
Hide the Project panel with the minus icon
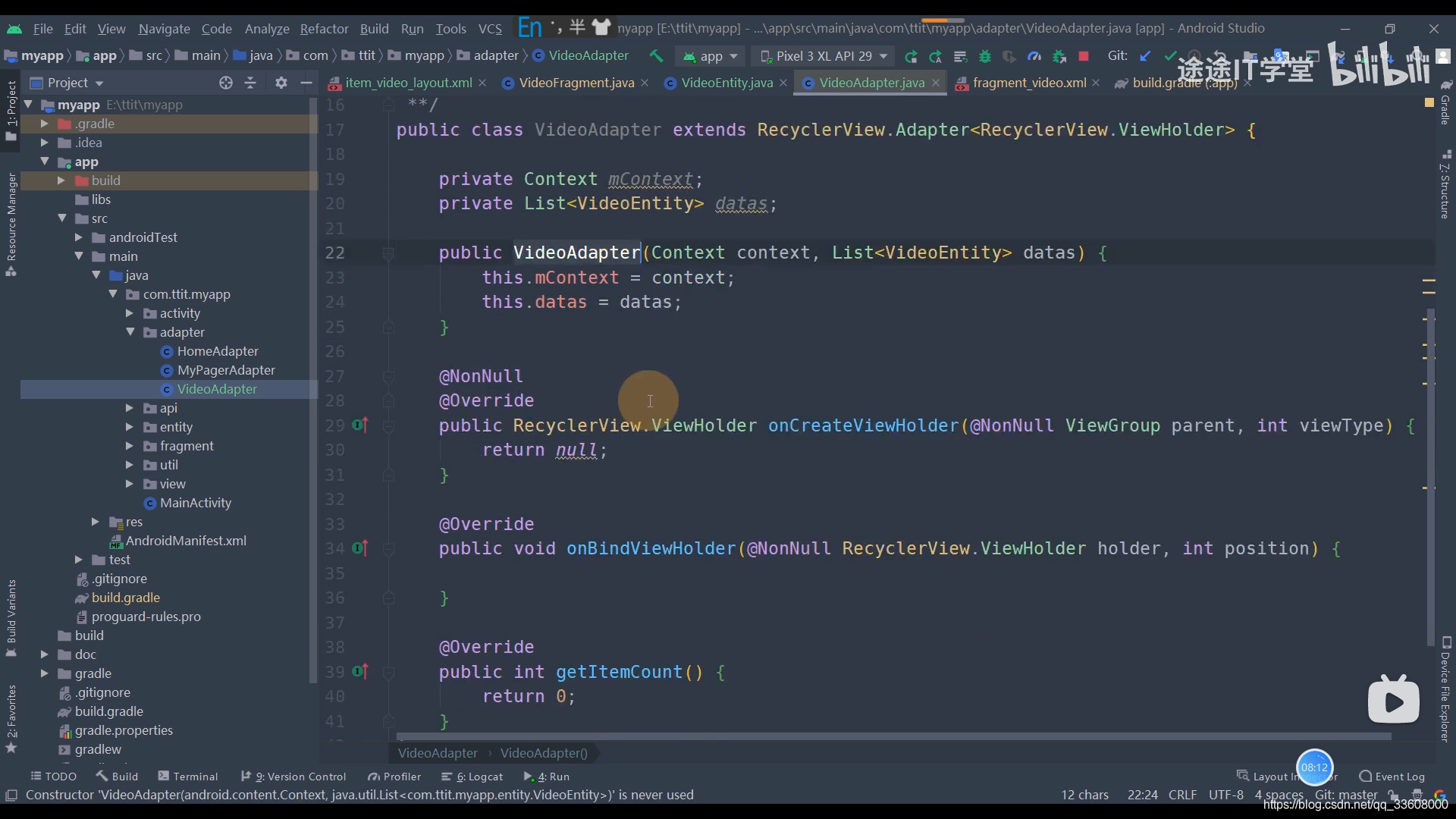coord(306,83)
